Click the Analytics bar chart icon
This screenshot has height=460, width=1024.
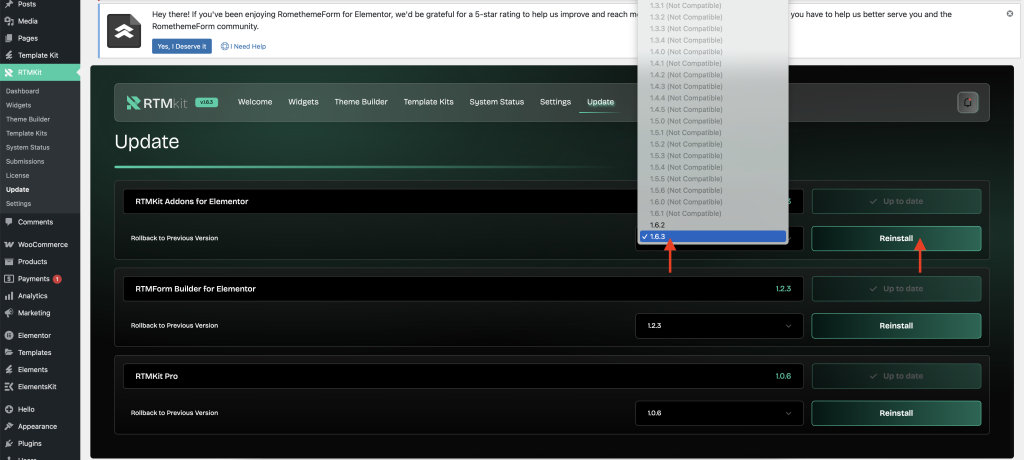(9, 296)
